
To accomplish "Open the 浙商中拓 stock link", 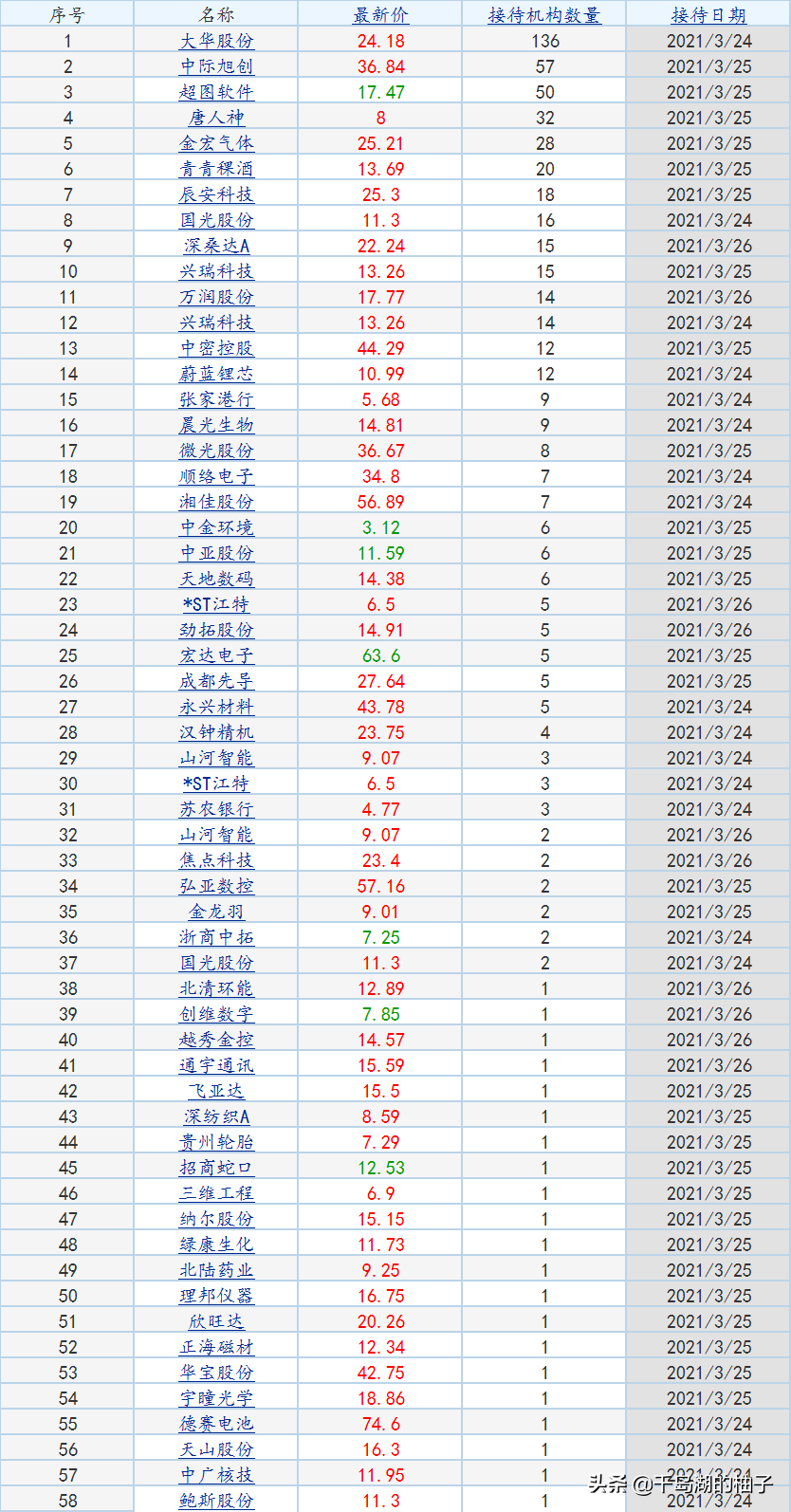I will coord(216,937).
